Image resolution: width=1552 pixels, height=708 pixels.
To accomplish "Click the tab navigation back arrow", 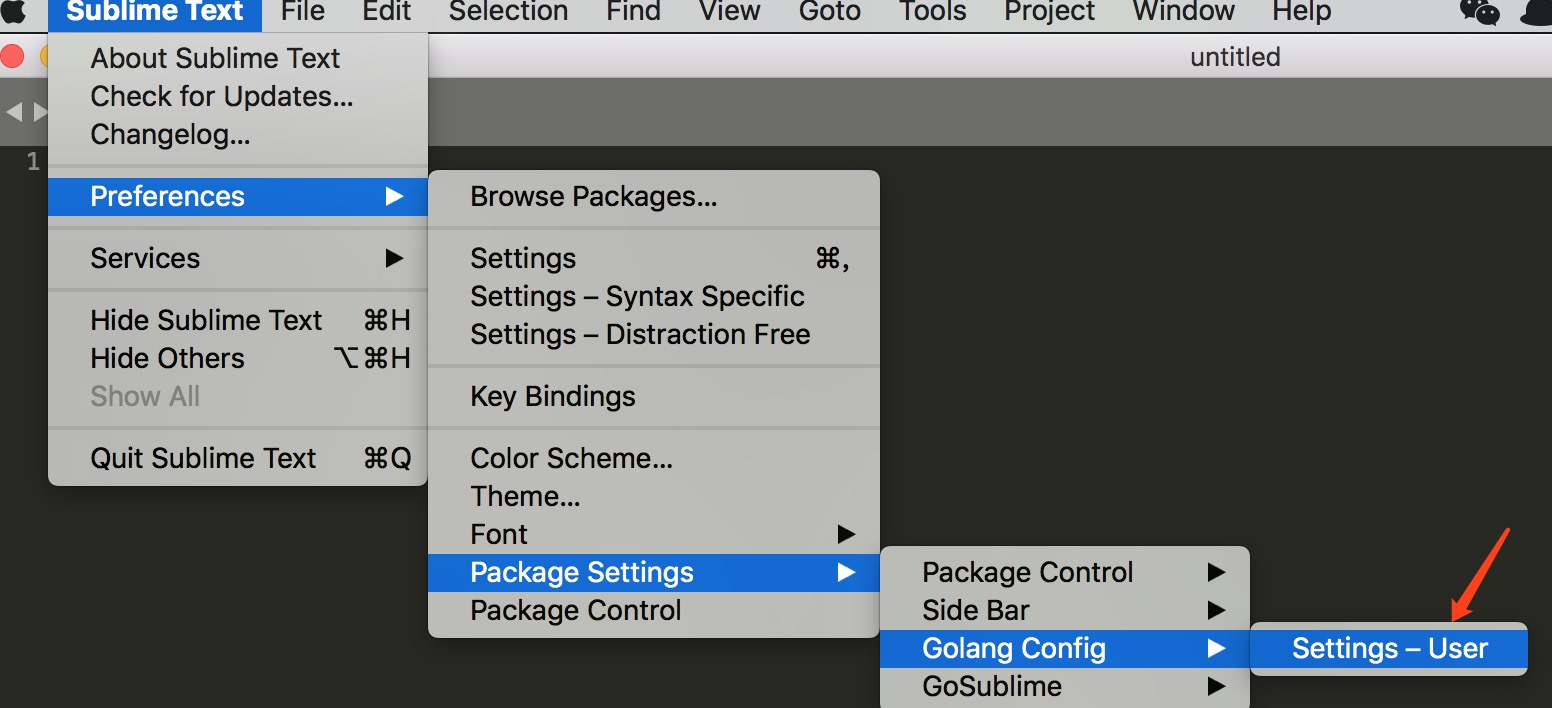I will click(14, 112).
